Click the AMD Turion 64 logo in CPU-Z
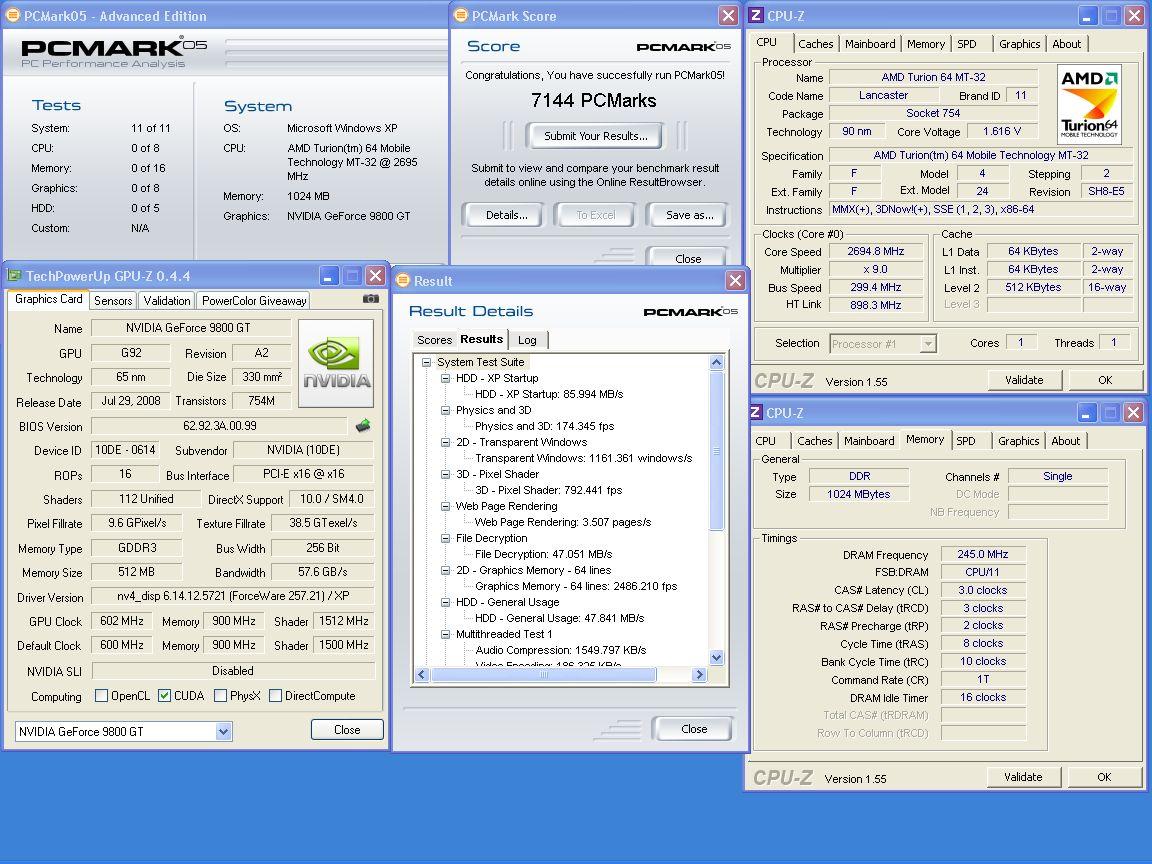 tap(1090, 104)
